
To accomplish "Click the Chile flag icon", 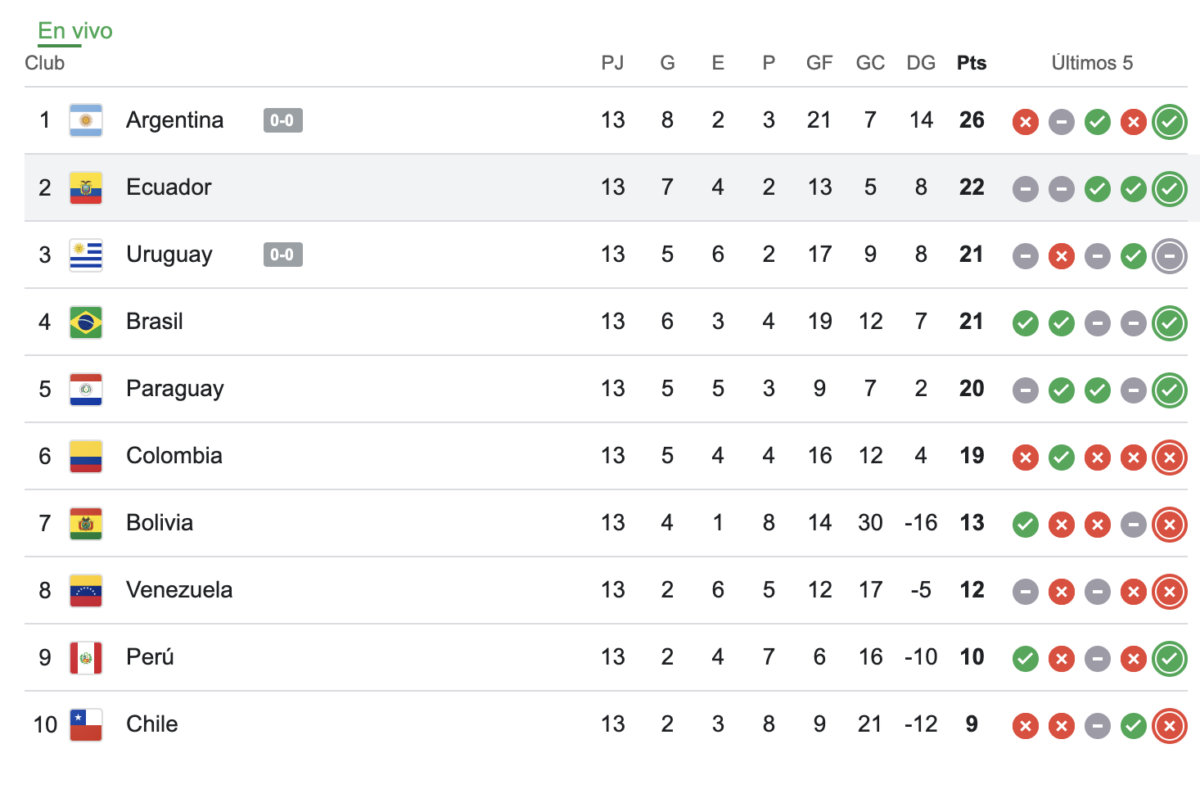I will [86, 724].
